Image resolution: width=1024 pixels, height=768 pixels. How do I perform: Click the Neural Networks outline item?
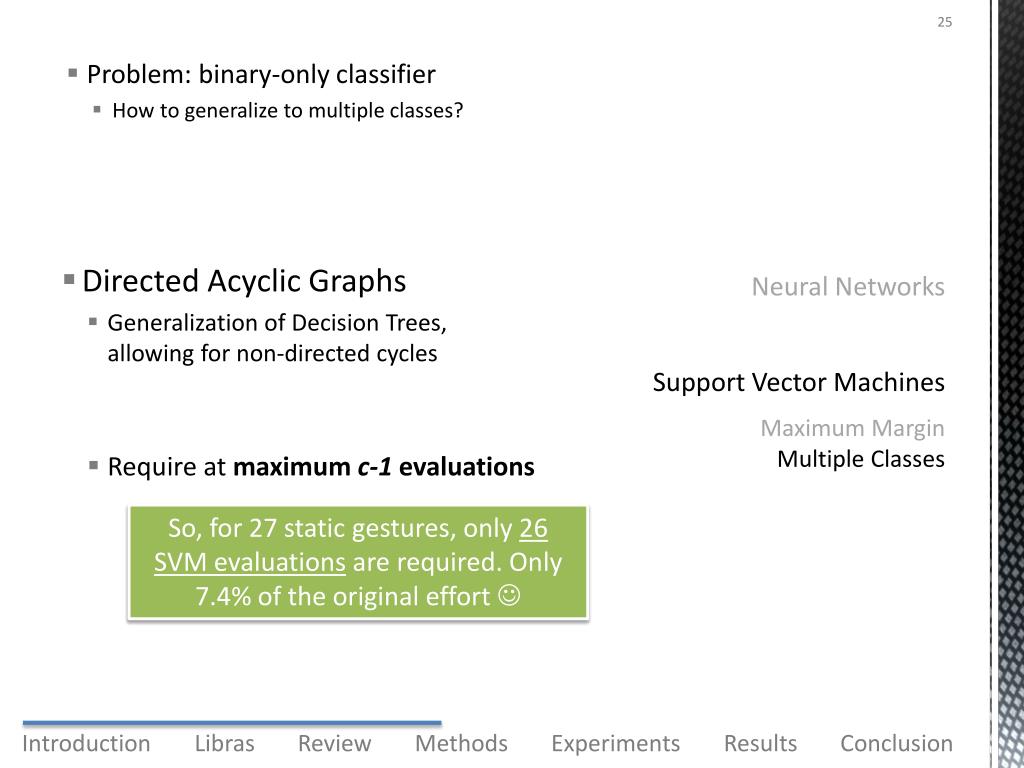coord(848,287)
